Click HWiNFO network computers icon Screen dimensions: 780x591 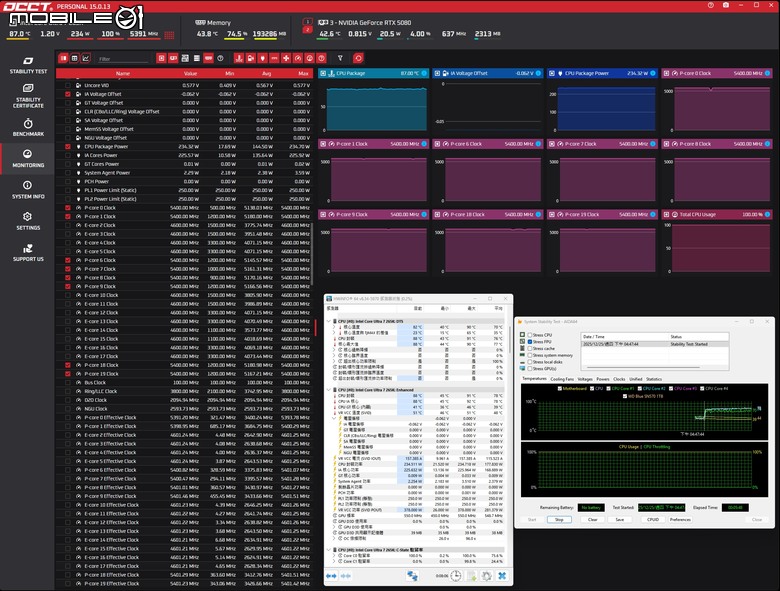click(x=412, y=576)
